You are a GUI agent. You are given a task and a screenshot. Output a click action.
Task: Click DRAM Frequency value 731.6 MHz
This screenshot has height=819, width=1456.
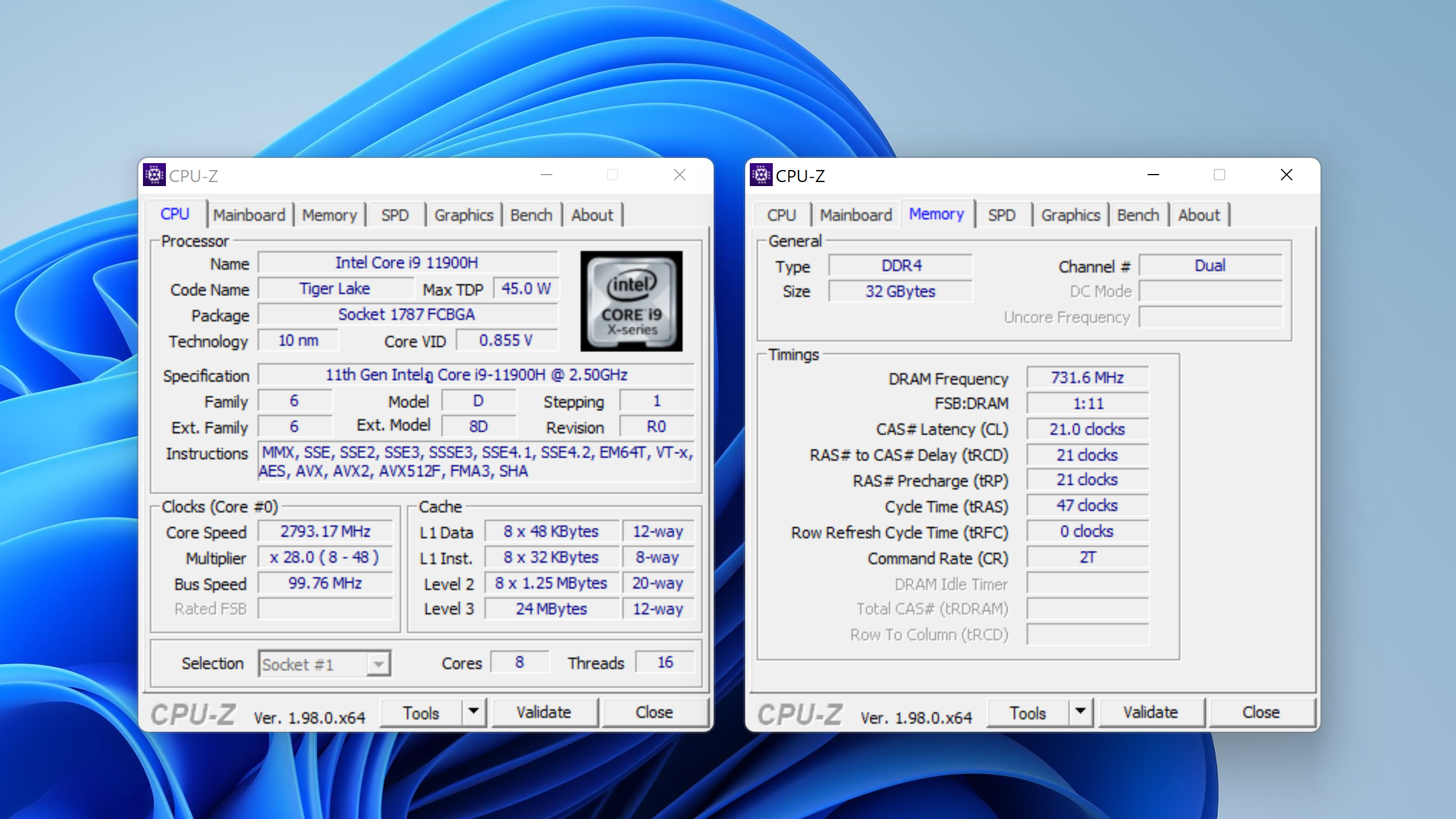1087,377
